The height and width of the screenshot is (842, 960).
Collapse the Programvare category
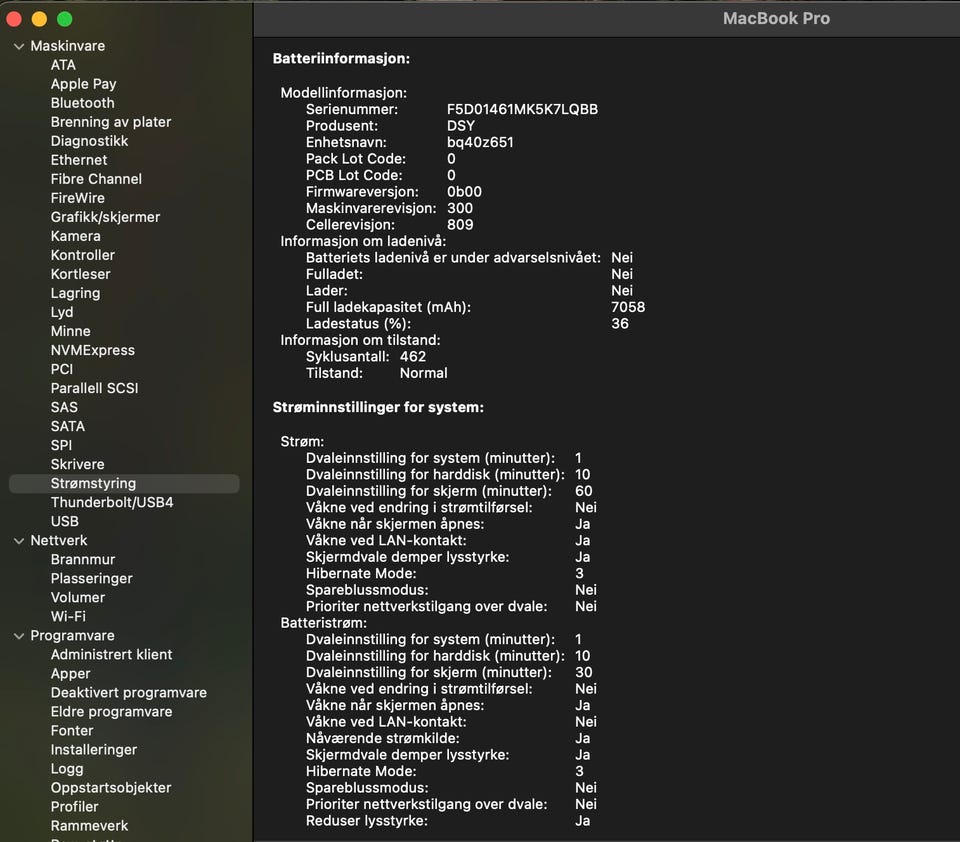pyautogui.click(x=18, y=635)
